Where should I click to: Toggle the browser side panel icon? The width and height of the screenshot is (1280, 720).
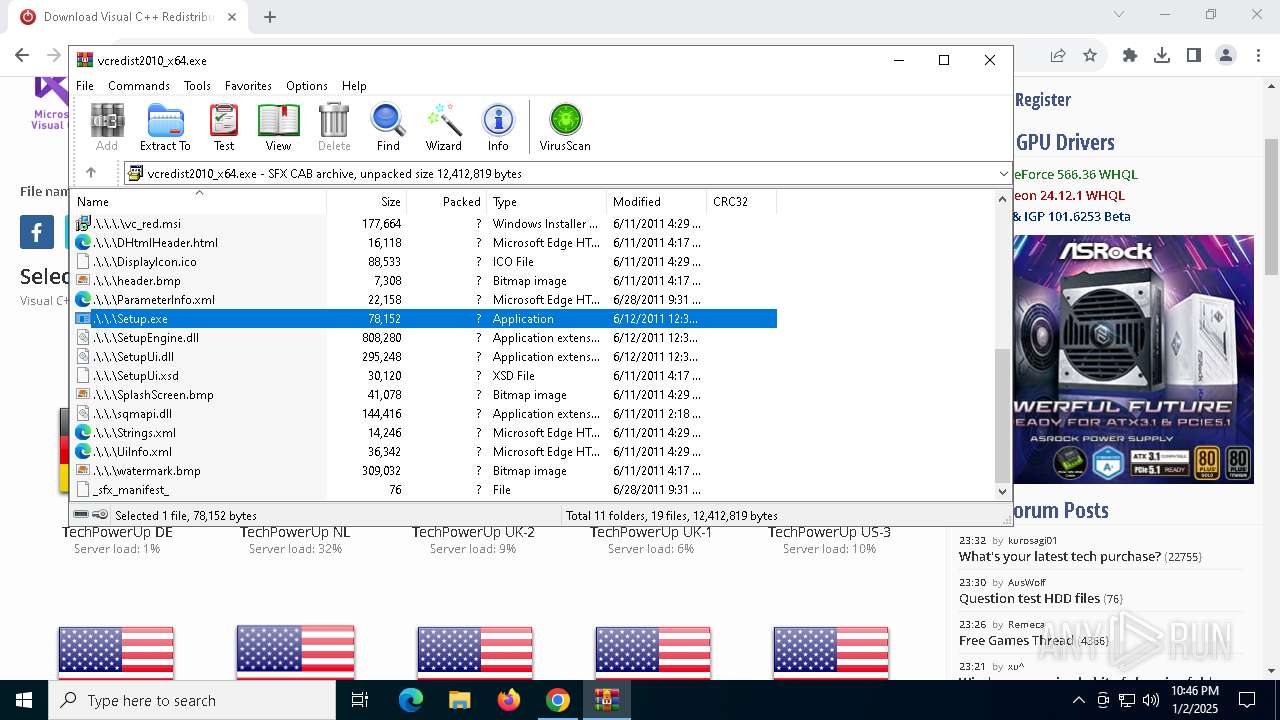(x=1194, y=56)
